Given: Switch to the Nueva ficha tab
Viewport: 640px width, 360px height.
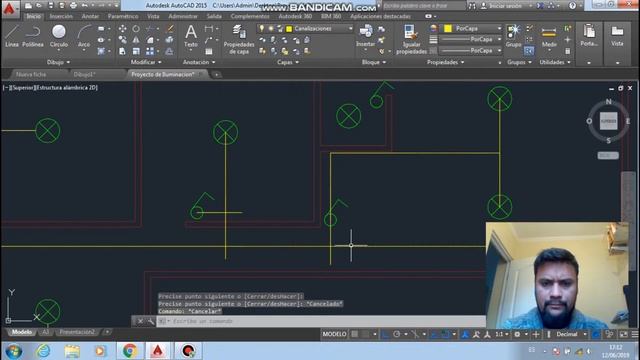Looking at the screenshot, I should (x=31, y=75).
